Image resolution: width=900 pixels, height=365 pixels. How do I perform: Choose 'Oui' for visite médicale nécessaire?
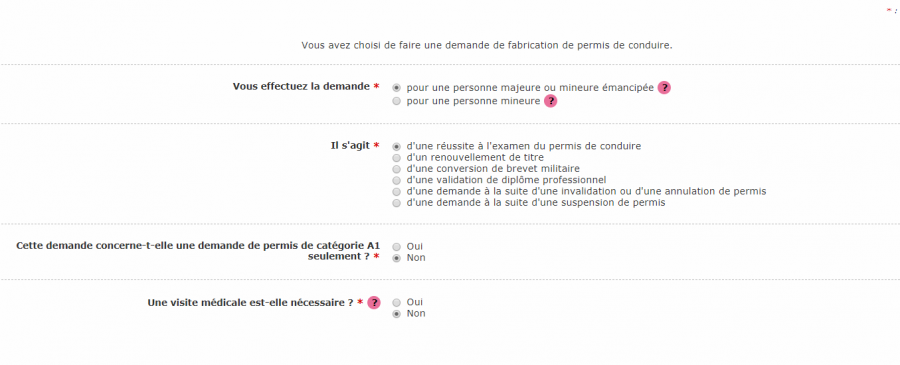pos(396,302)
